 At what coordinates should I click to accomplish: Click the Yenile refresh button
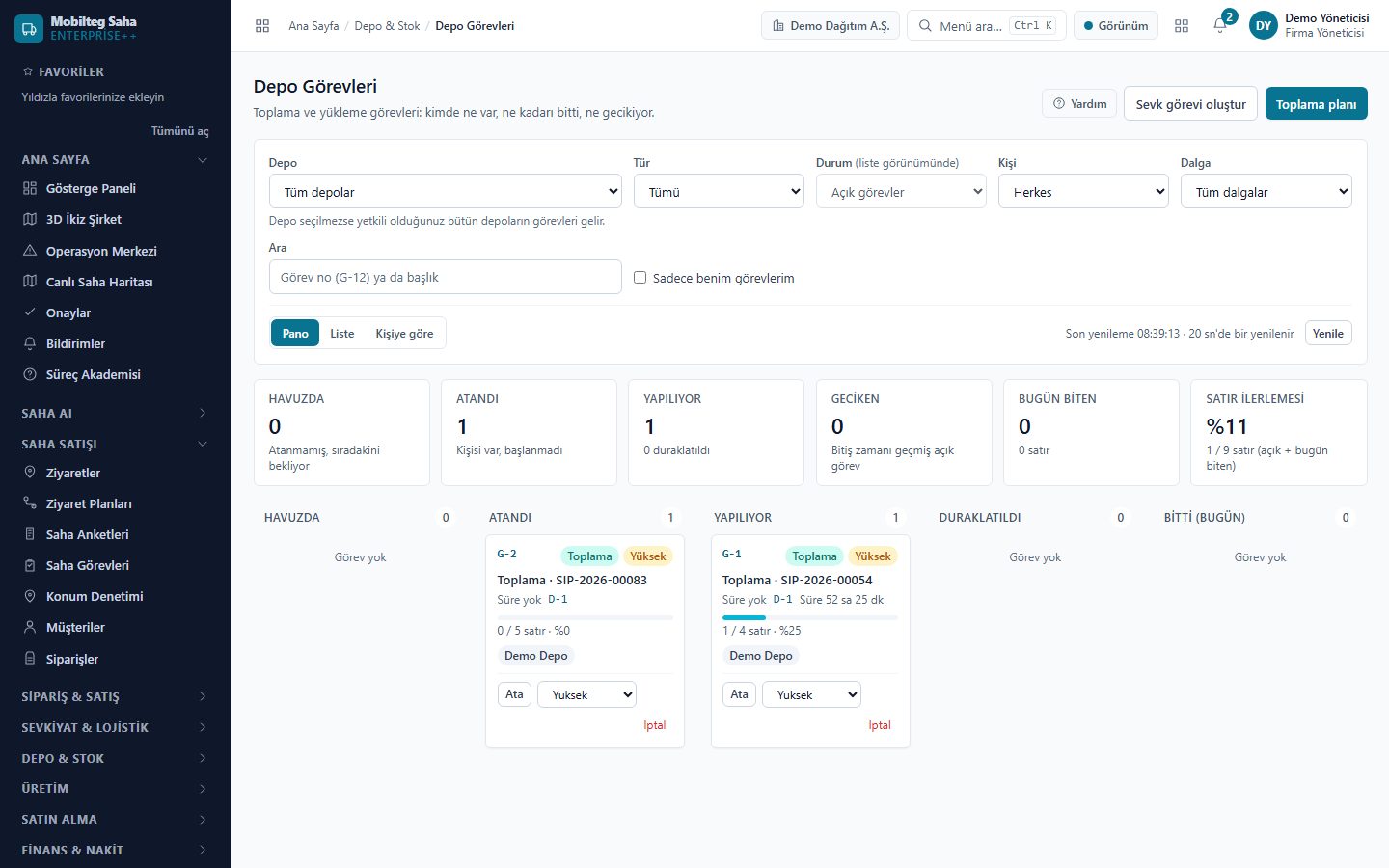pos(1328,333)
